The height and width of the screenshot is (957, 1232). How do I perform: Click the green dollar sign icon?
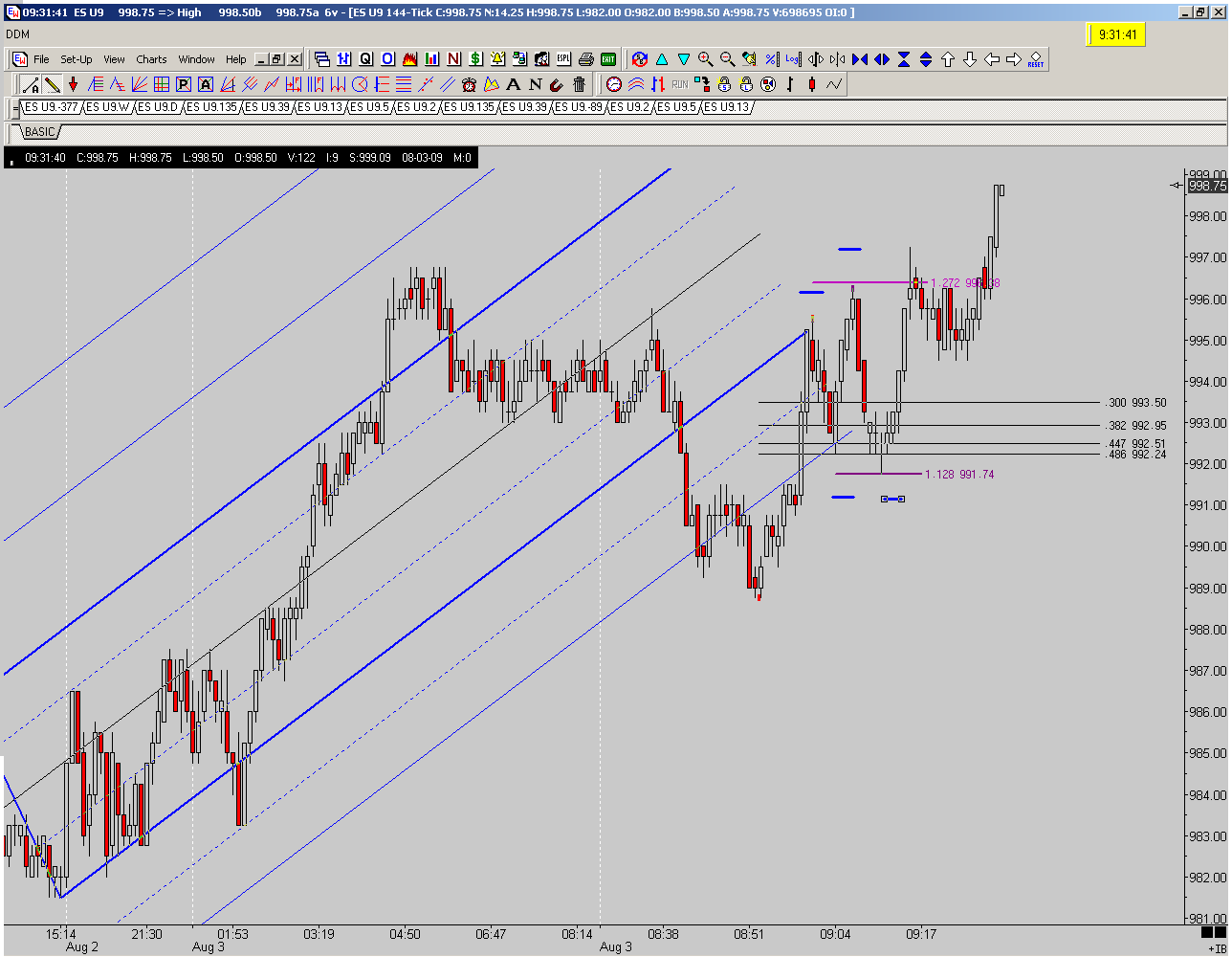coord(475,59)
